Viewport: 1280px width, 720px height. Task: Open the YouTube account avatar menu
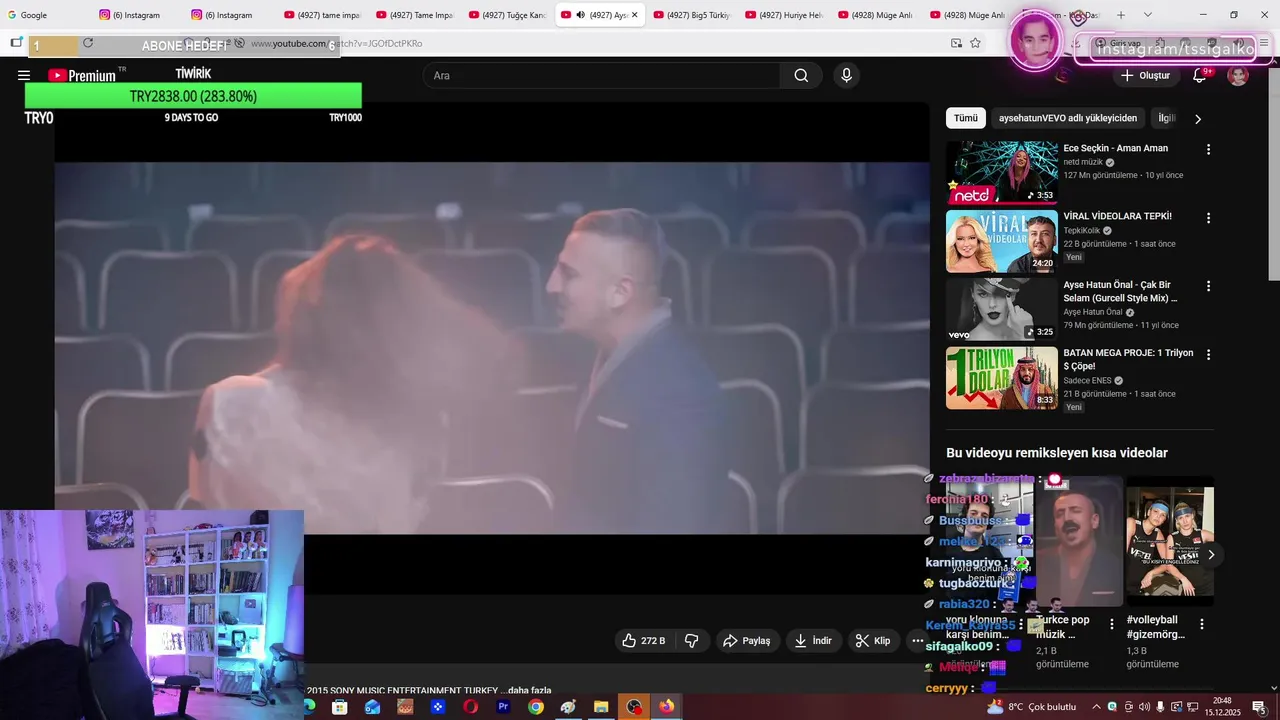1238,76
